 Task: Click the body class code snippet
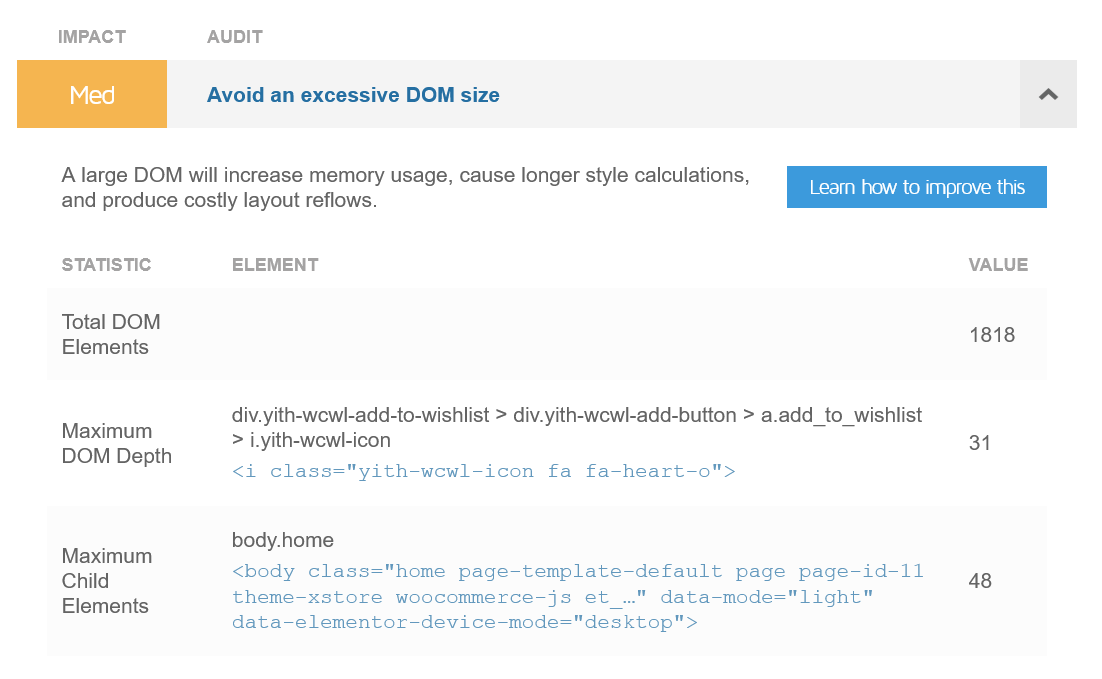point(578,597)
